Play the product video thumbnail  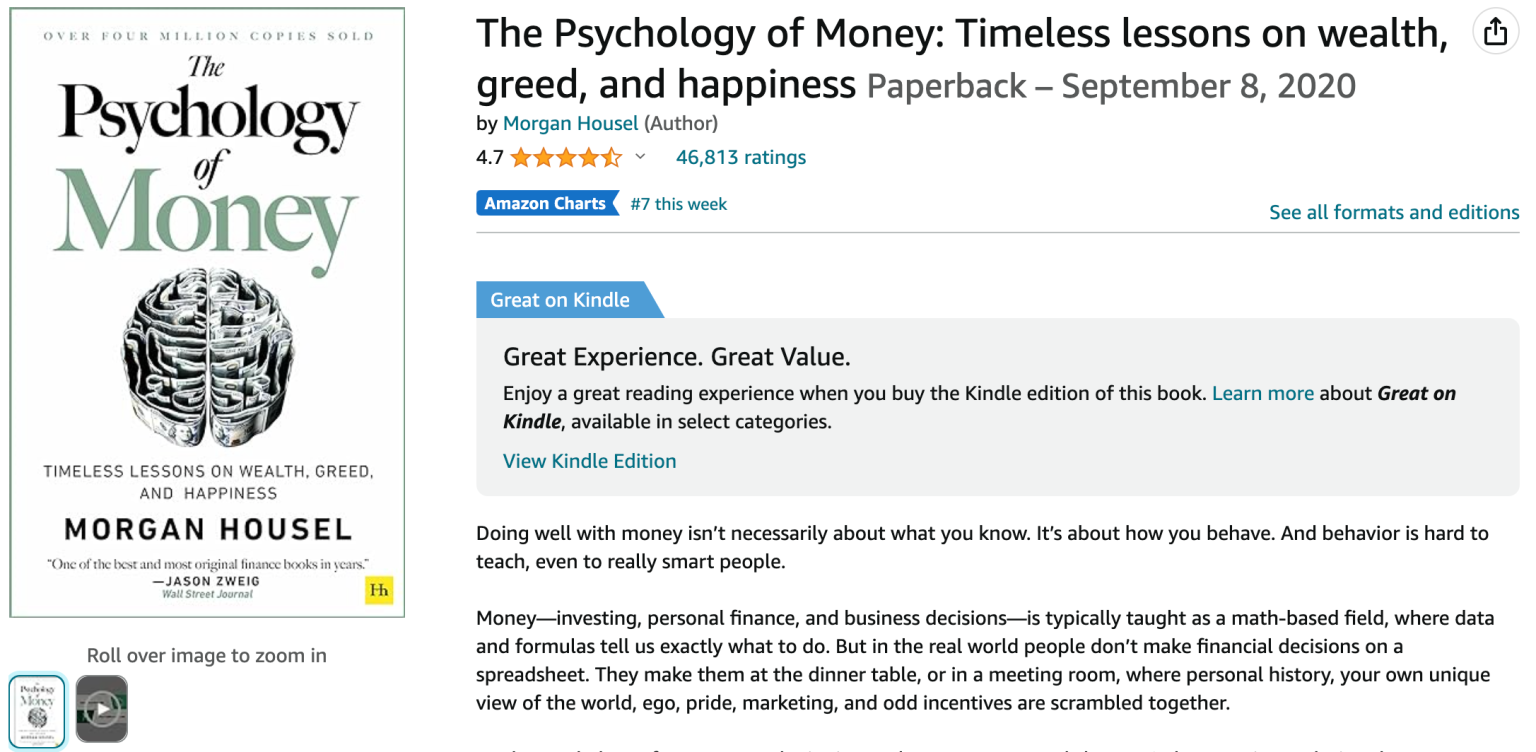[102, 709]
